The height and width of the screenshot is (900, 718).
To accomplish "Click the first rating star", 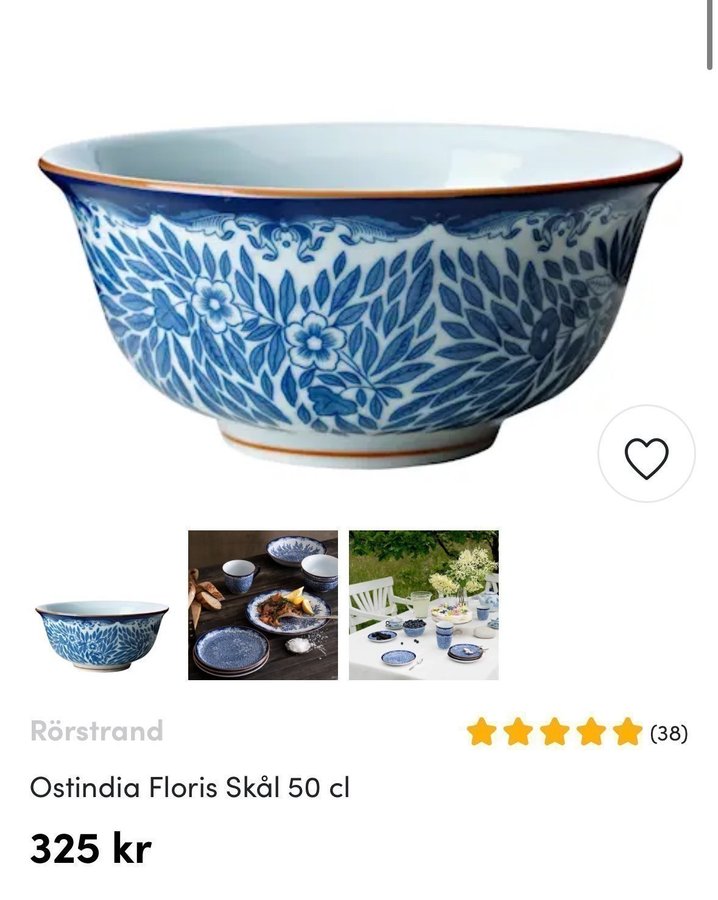I will [x=482, y=732].
